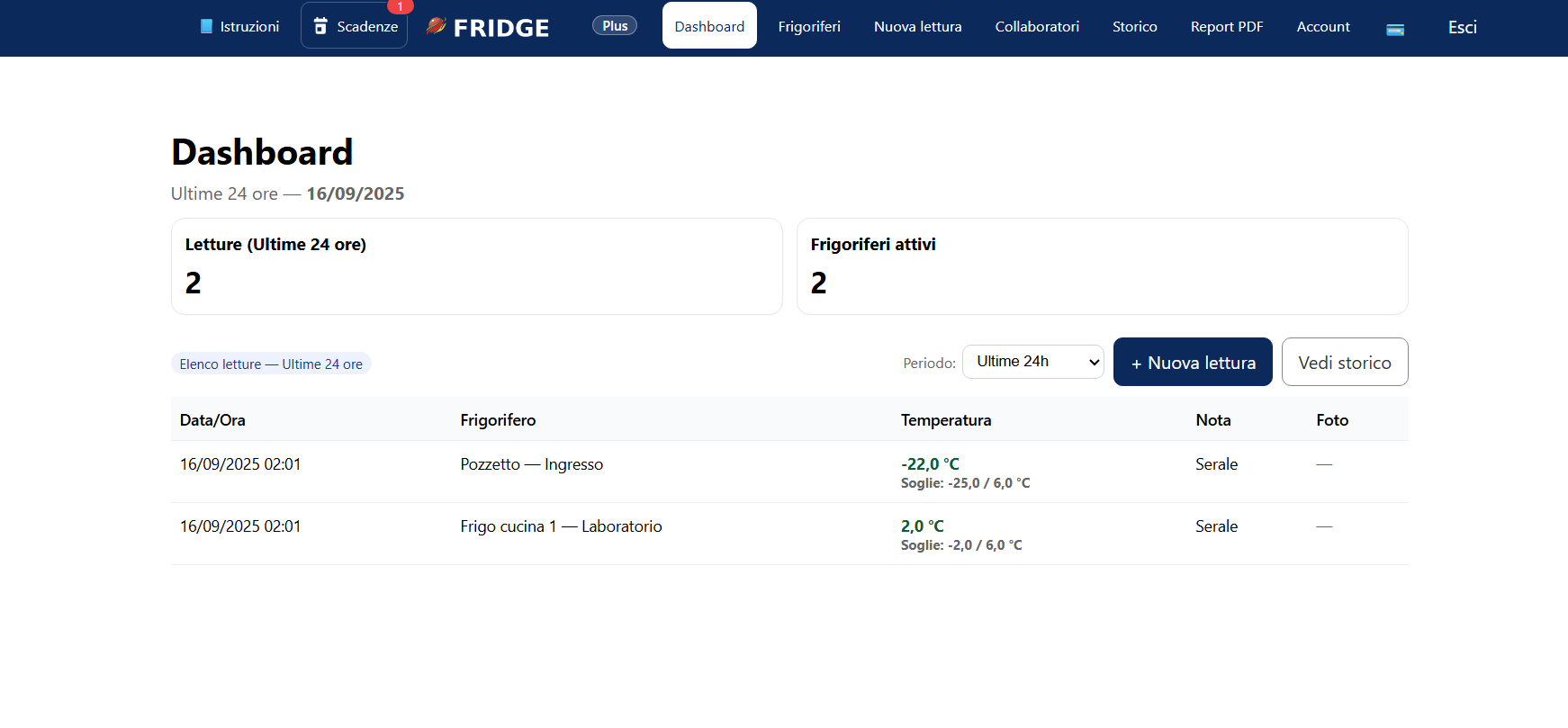1568x728 pixels.
Task: Click the red notification badge on Scadenze
Action: (x=400, y=6)
